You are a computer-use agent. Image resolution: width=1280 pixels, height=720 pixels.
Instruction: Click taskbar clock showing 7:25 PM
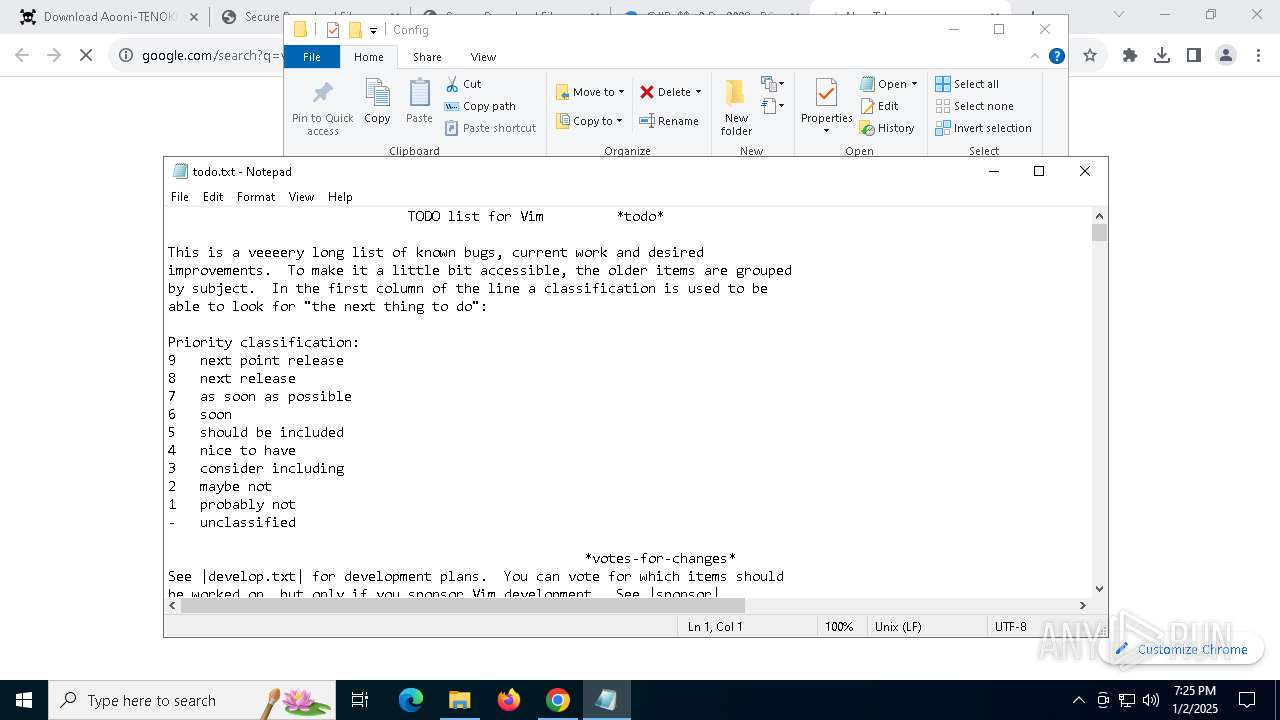1195,700
